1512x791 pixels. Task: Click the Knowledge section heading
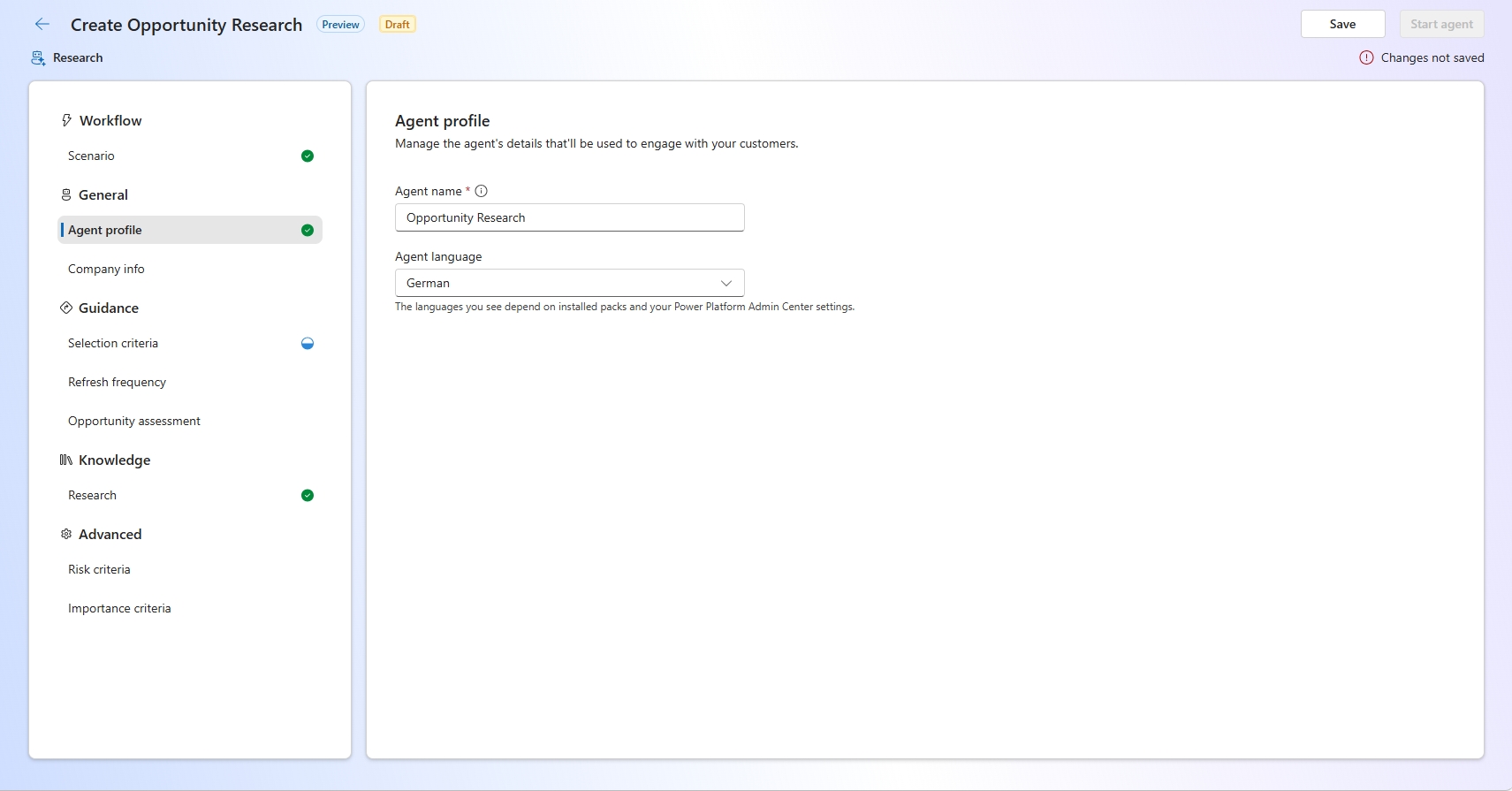(x=115, y=460)
